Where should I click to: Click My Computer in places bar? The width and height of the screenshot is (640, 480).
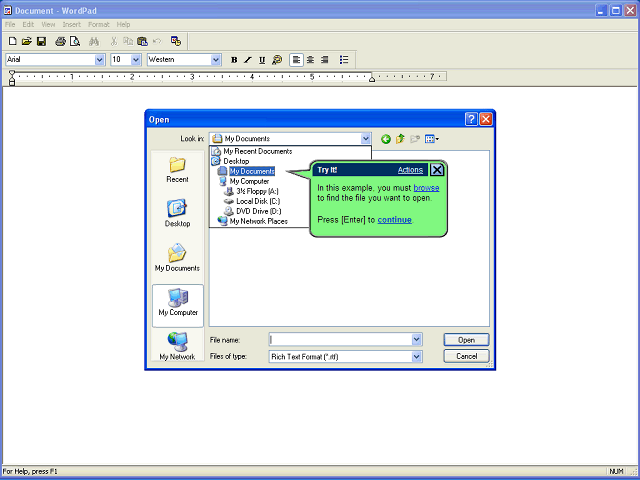pyautogui.click(x=178, y=306)
